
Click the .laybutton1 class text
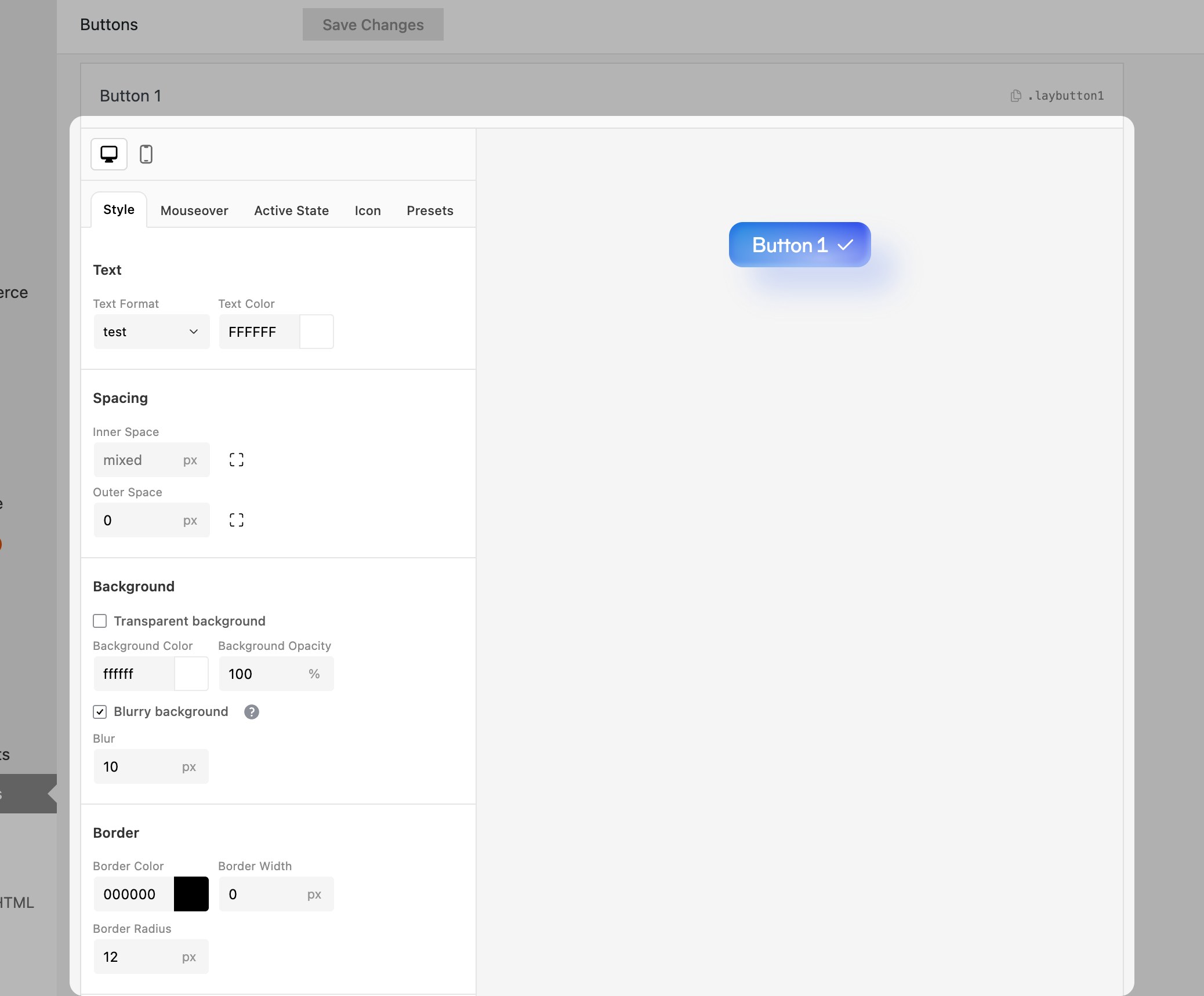(x=1065, y=96)
